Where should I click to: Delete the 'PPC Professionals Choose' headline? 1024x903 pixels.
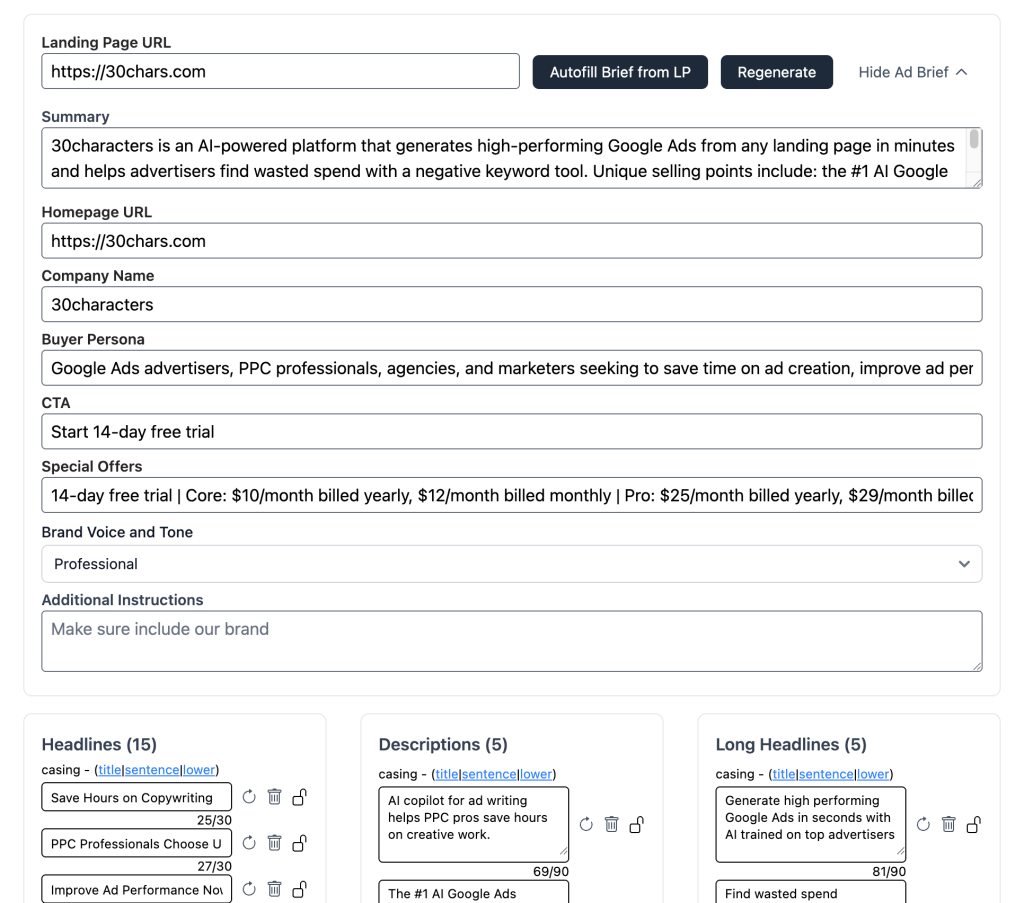[x=274, y=843]
